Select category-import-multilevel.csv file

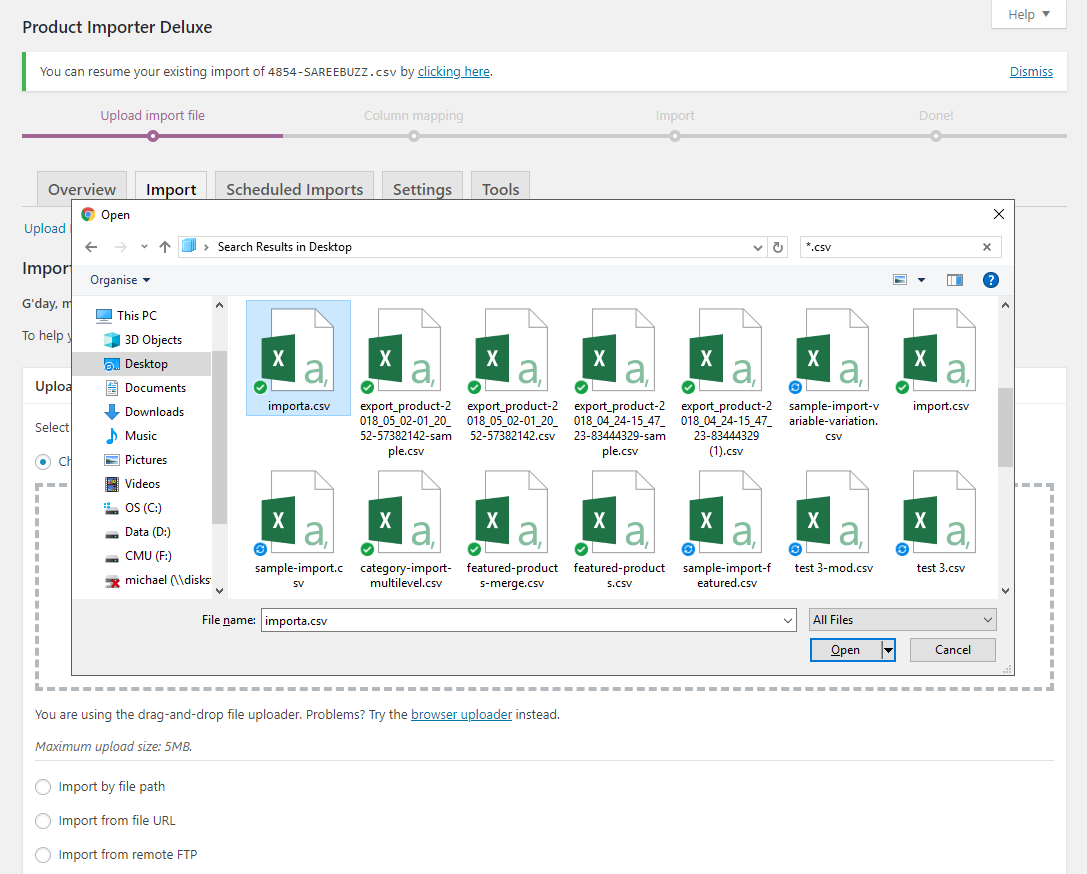pos(406,530)
